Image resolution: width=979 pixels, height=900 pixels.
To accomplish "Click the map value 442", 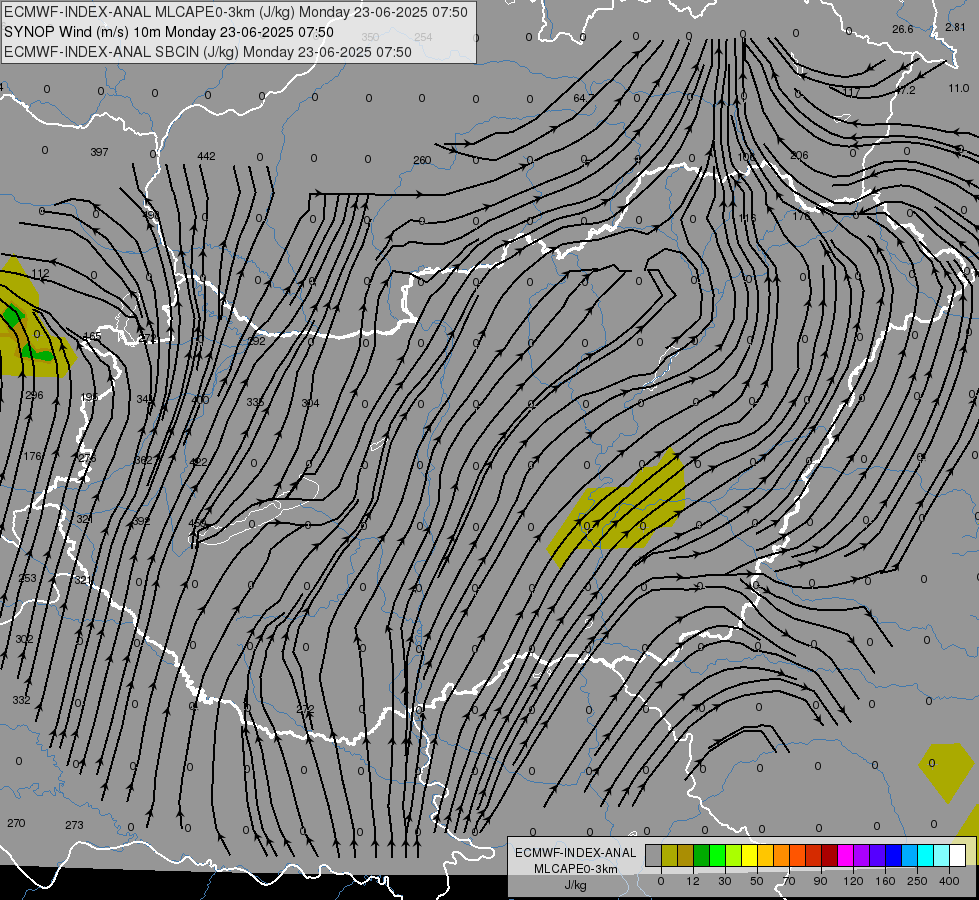I will pyautogui.click(x=206, y=156).
